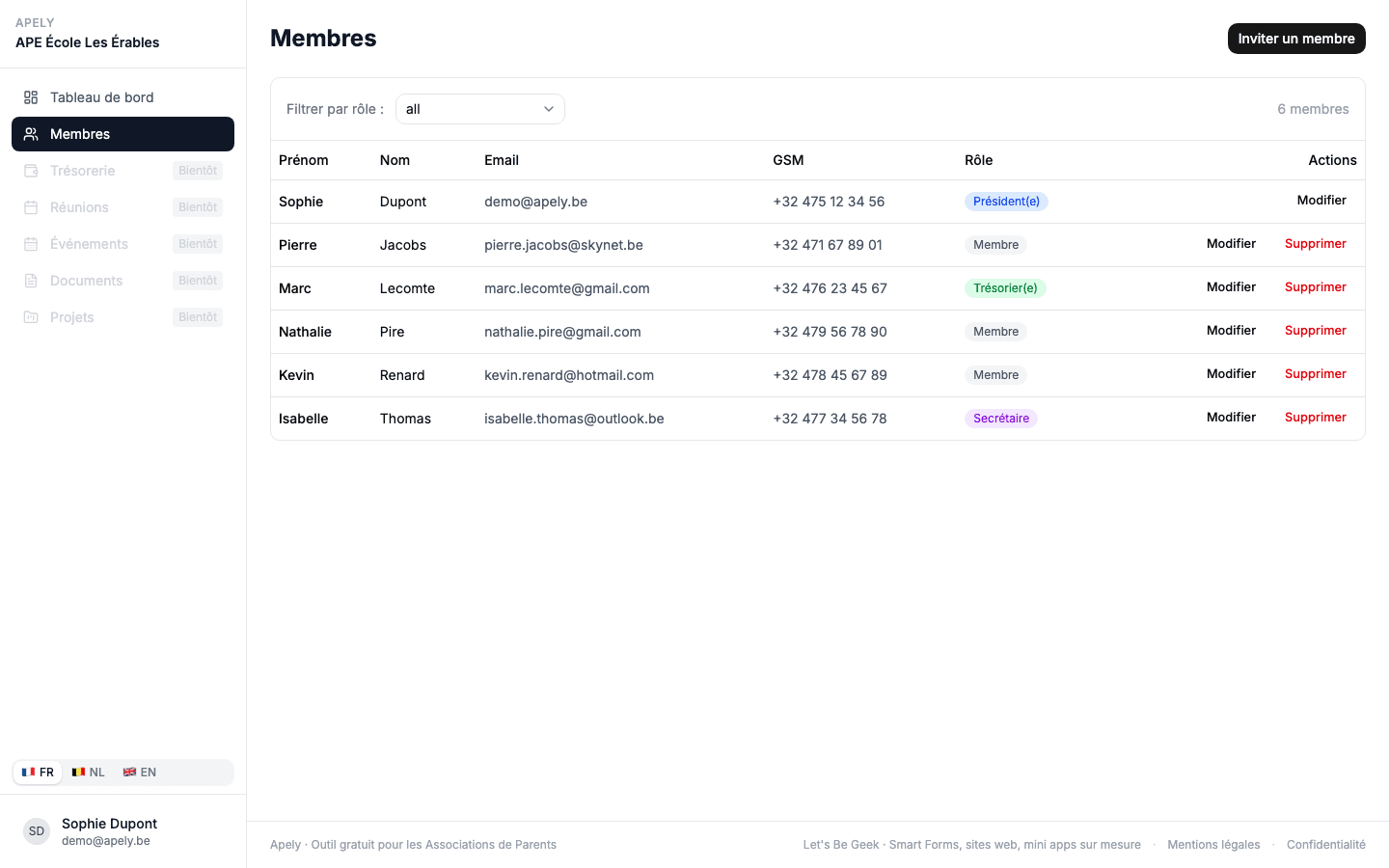The width and height of the screenshot is (1389, 868).
Task: Edit Isabelle Thomas via Modifier
Action: (x=1231, y=418)
